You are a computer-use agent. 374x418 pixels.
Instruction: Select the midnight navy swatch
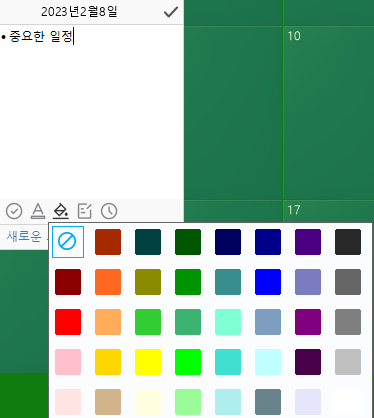[228, 242]
